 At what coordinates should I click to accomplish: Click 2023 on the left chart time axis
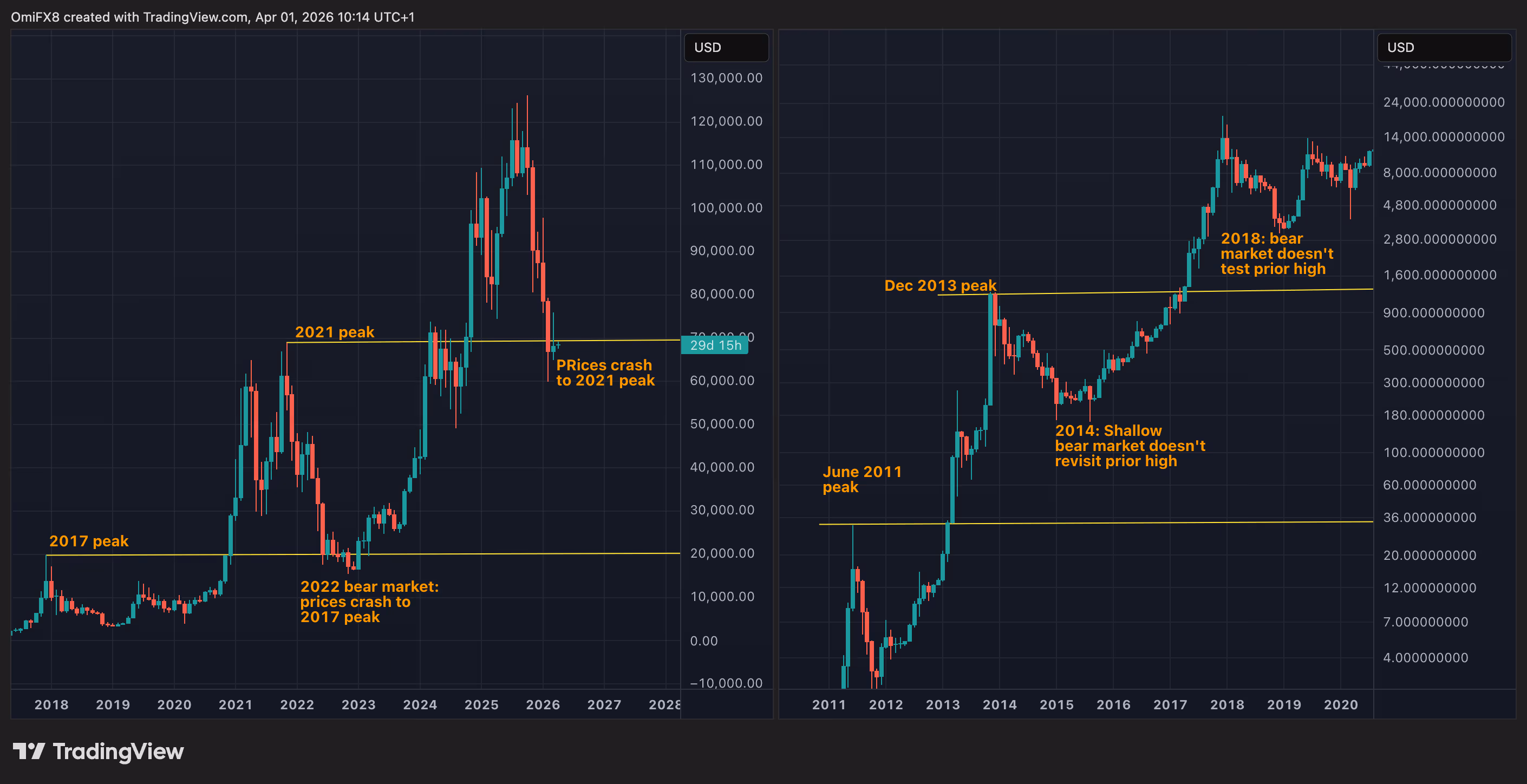tap(358, 704)
